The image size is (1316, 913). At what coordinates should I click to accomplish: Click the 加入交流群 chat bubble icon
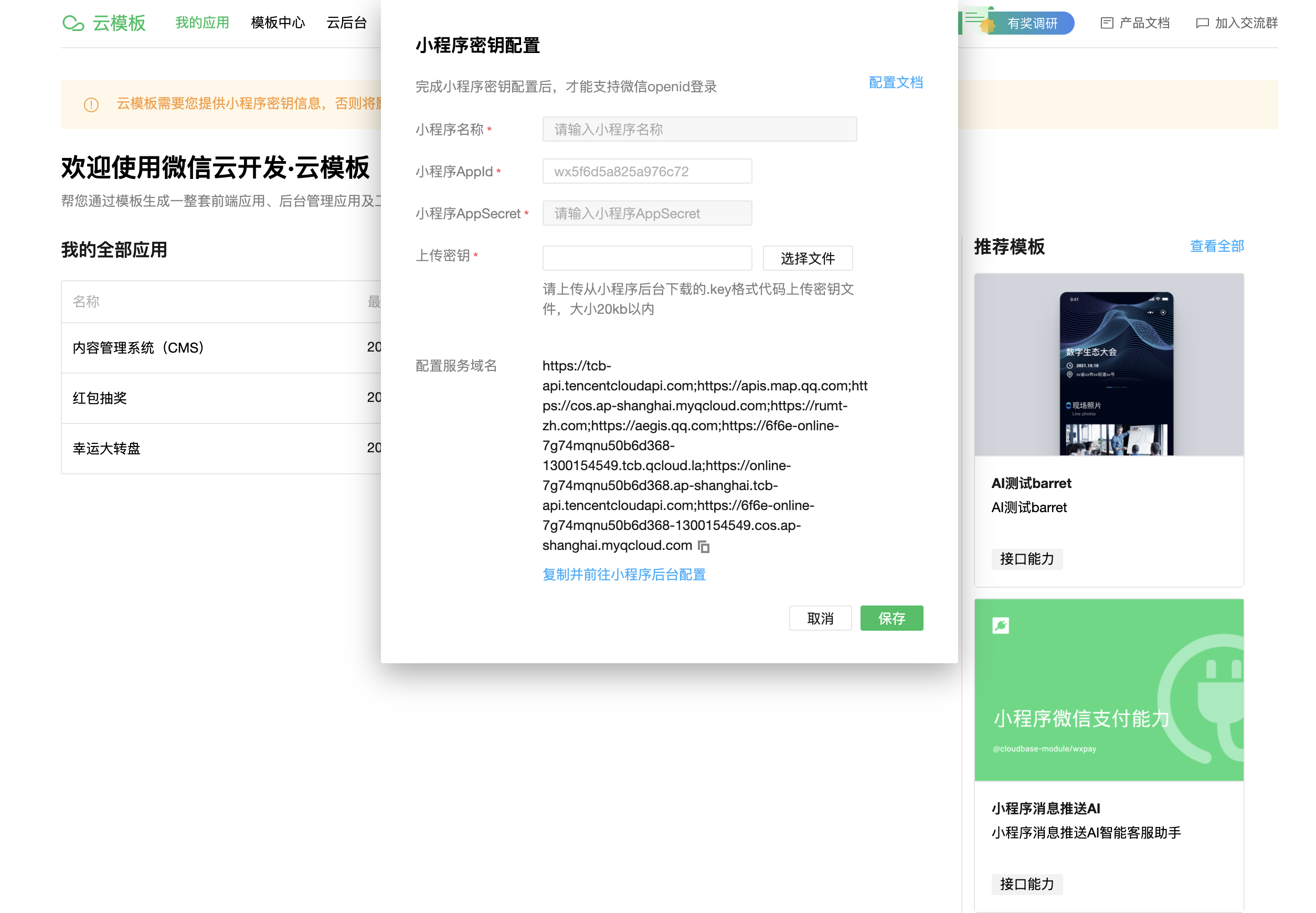click(x=1202, y=24)
